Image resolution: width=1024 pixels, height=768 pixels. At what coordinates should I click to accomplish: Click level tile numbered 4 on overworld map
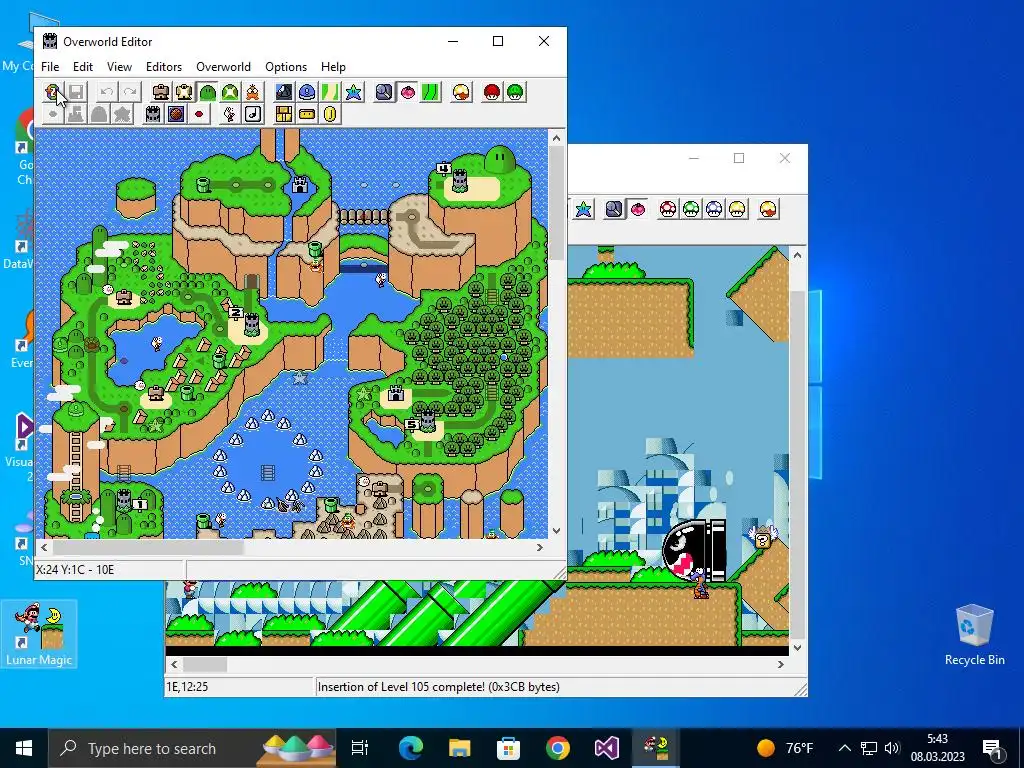coord(443,168)
